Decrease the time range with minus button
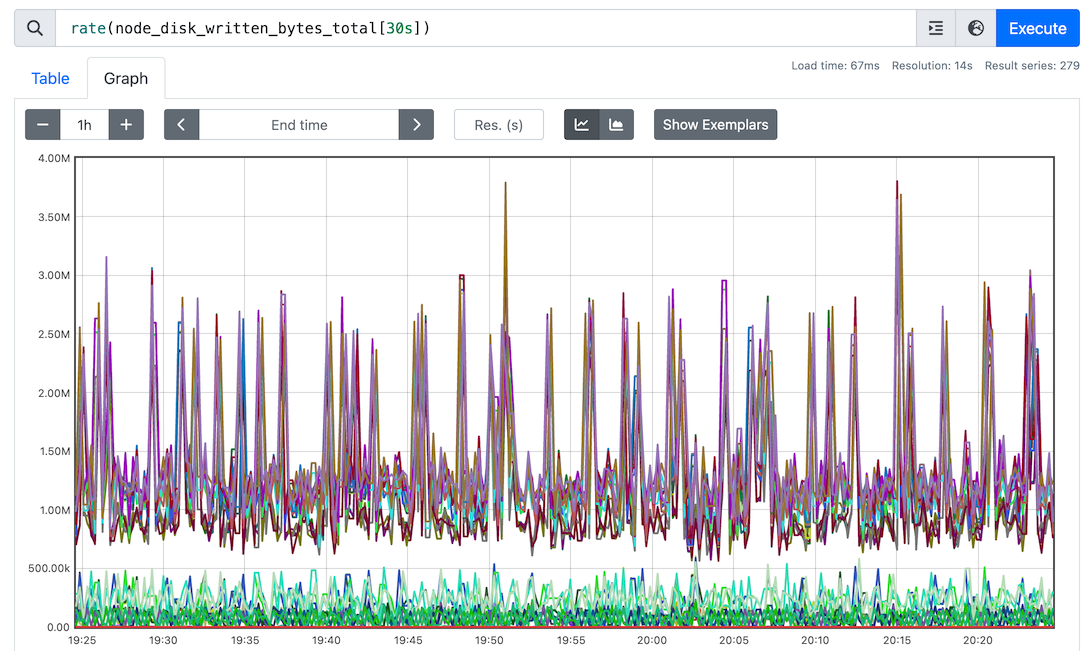The image size is (1092, 651). (43, 125)
